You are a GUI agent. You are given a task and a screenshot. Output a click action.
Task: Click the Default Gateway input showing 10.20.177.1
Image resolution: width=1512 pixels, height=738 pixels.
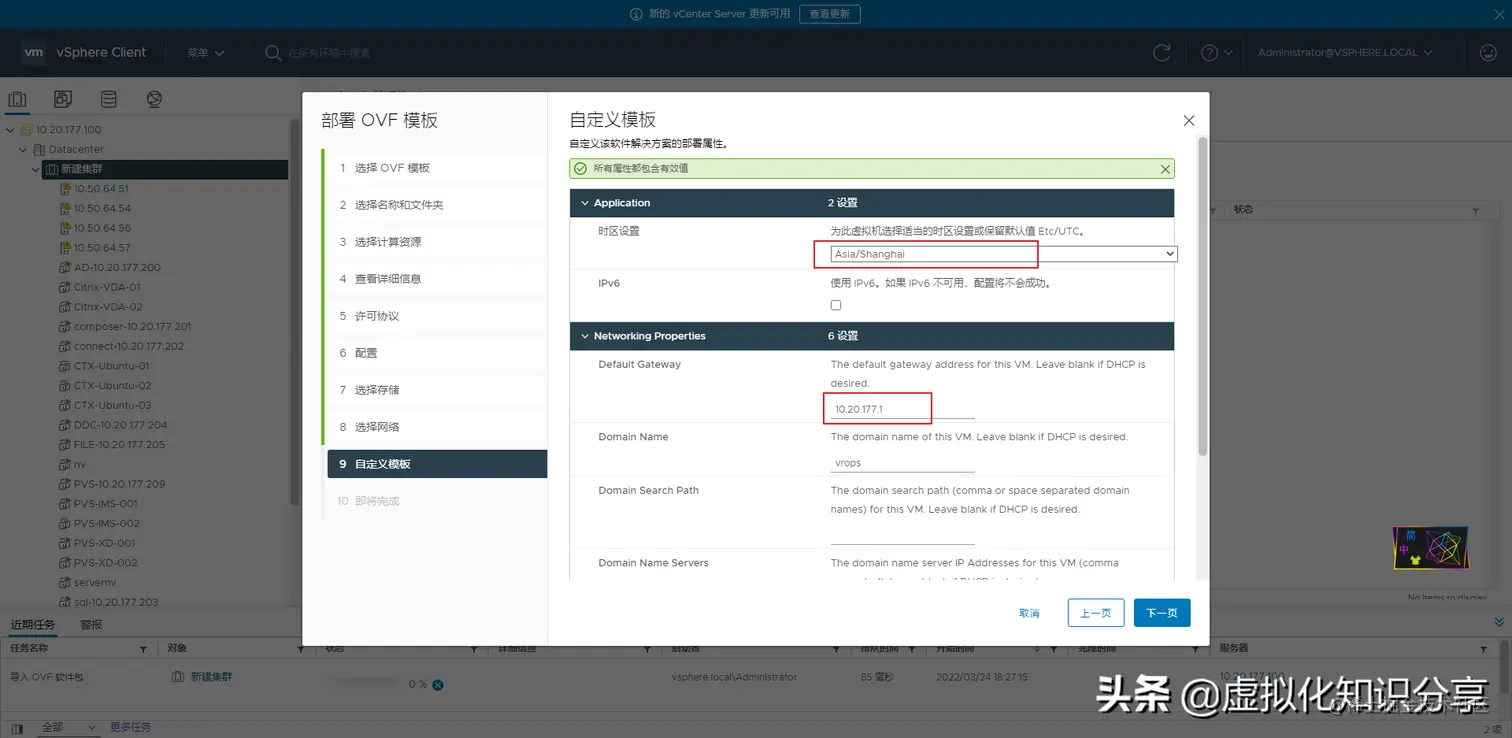876,408
